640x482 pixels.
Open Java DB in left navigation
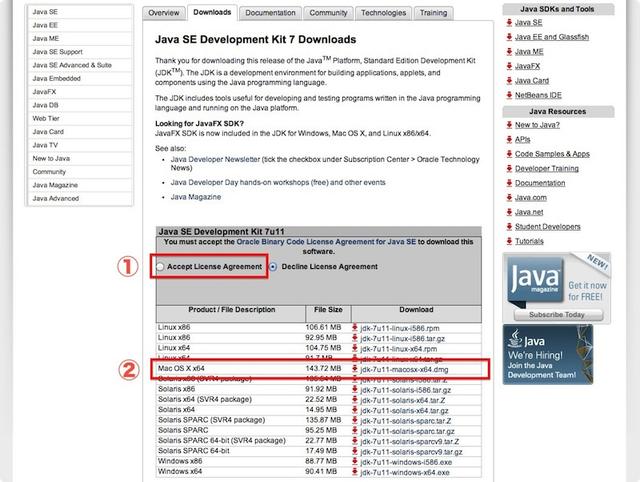[x=80, y=105]
